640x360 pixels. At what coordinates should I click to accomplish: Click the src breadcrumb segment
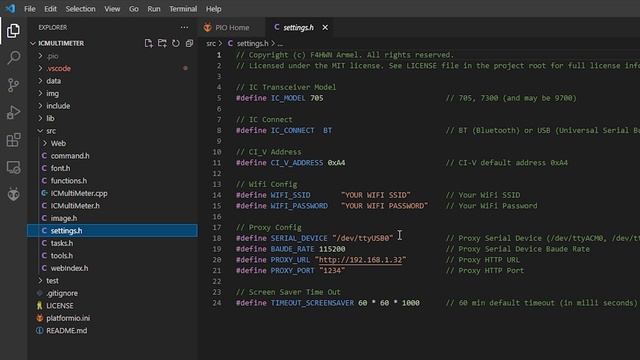point(211,43)
